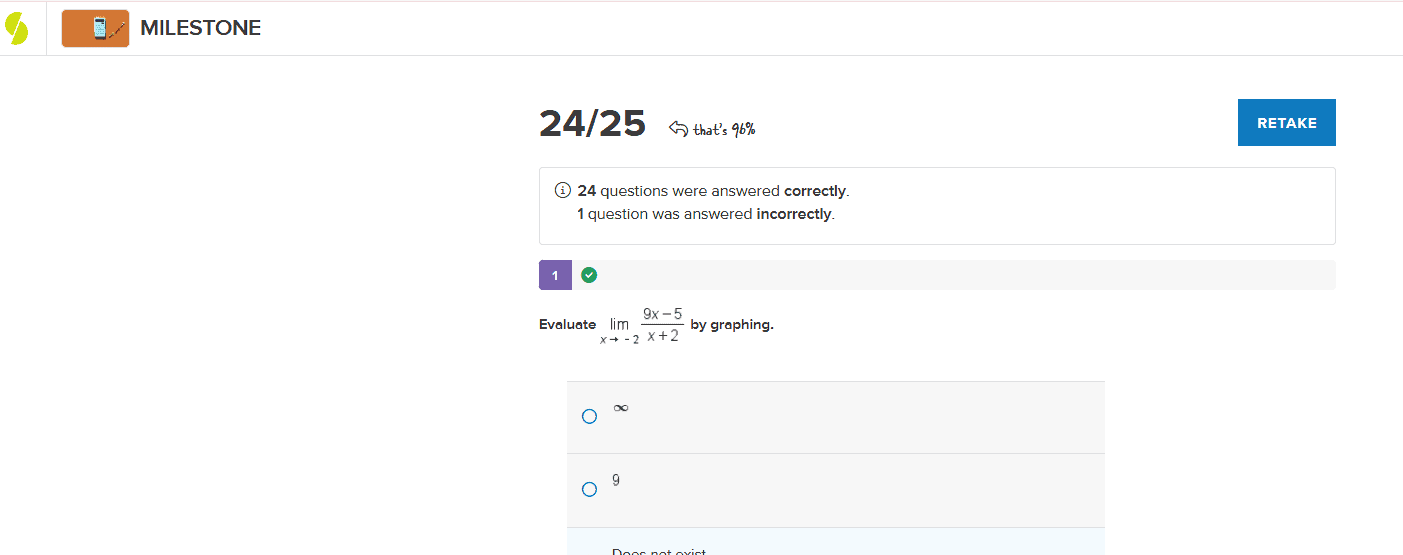Click the "answered correctly" summary line

[x=713, y=191]
